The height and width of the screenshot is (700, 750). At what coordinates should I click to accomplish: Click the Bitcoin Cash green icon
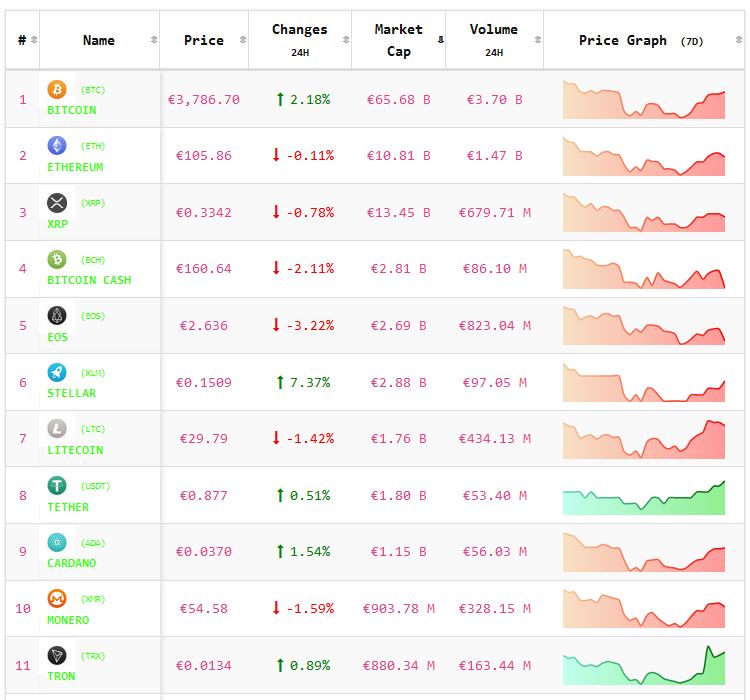pos(57,260)
